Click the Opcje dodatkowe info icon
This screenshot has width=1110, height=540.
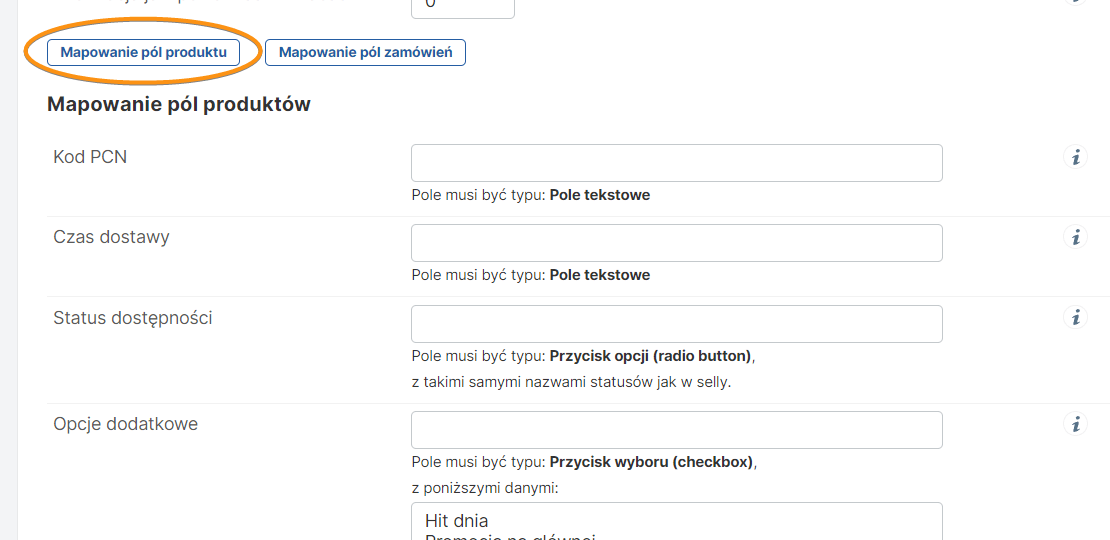(x=1075, y=425)
